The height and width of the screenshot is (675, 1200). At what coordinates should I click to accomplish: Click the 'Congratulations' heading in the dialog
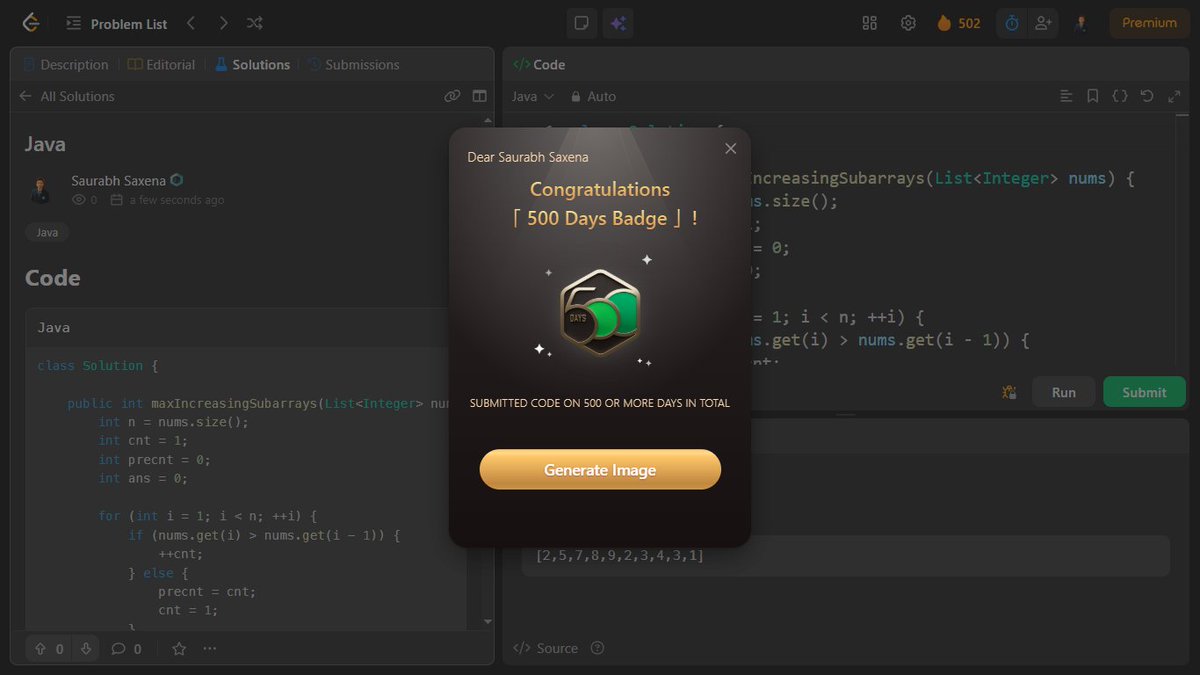tap(600, 189)
